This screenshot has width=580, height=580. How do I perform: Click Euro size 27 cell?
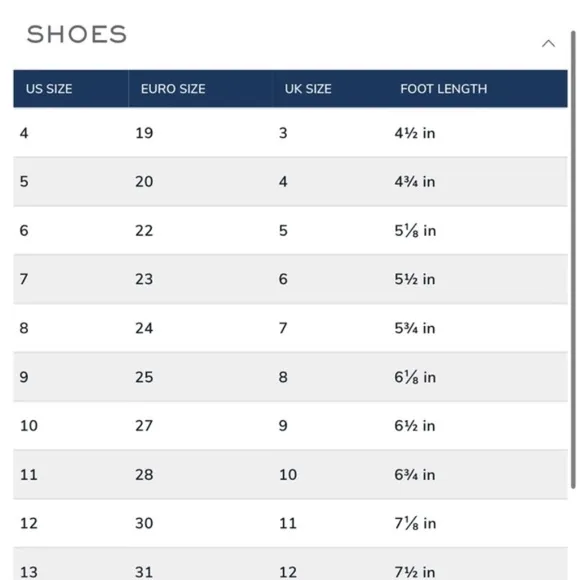pos(144,425)
